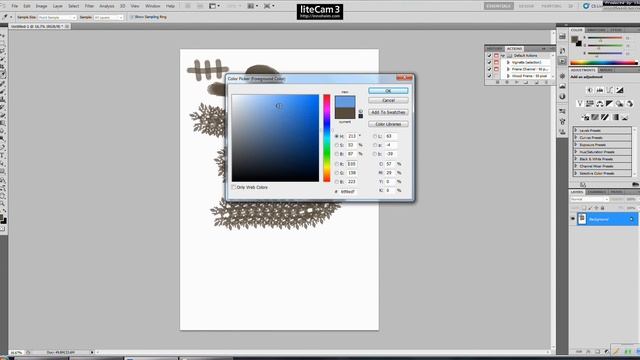Switch to the Masks tab
Screen dimensions: 640x360
[606, 70]
